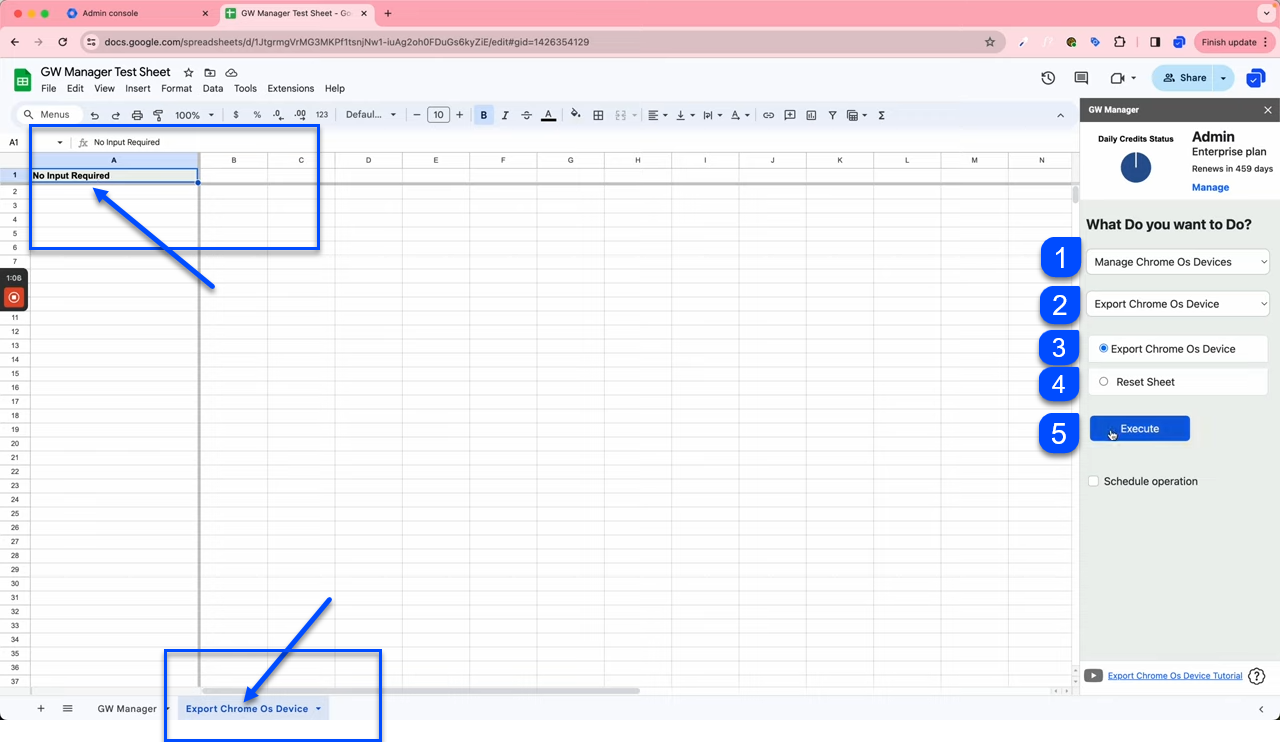This screenshot has height=742, width=1280.
Task: Select Export Chrome Os Device radio button
Action: 1104,349
